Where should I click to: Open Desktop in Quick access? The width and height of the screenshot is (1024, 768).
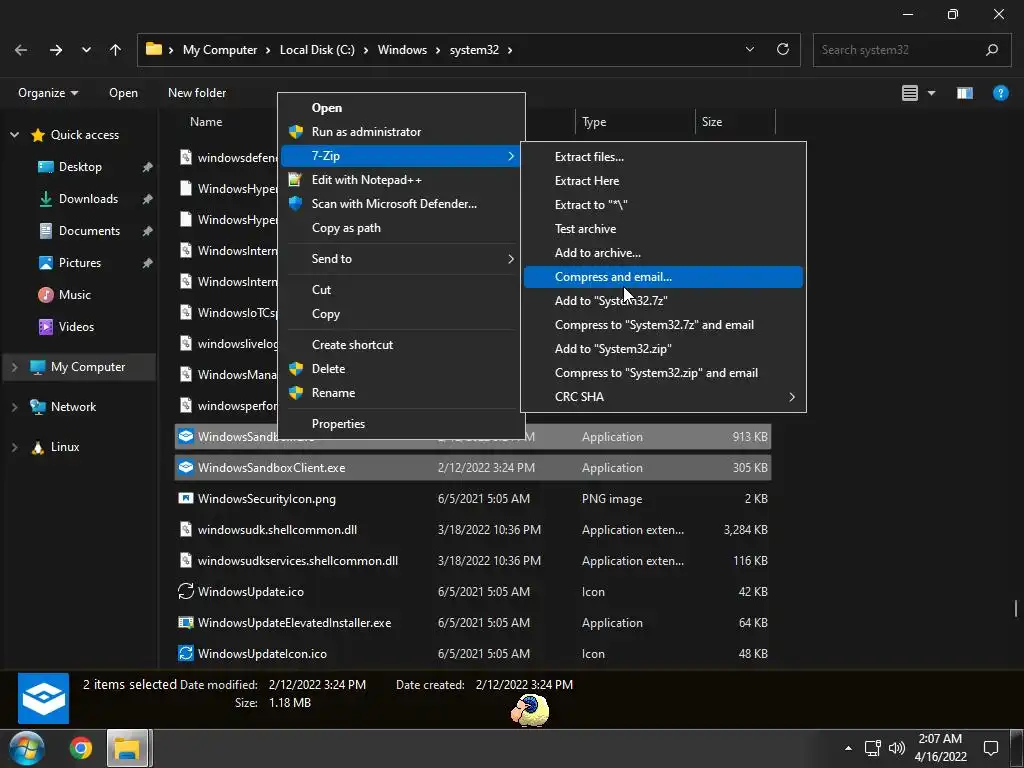tap(80, 167)
